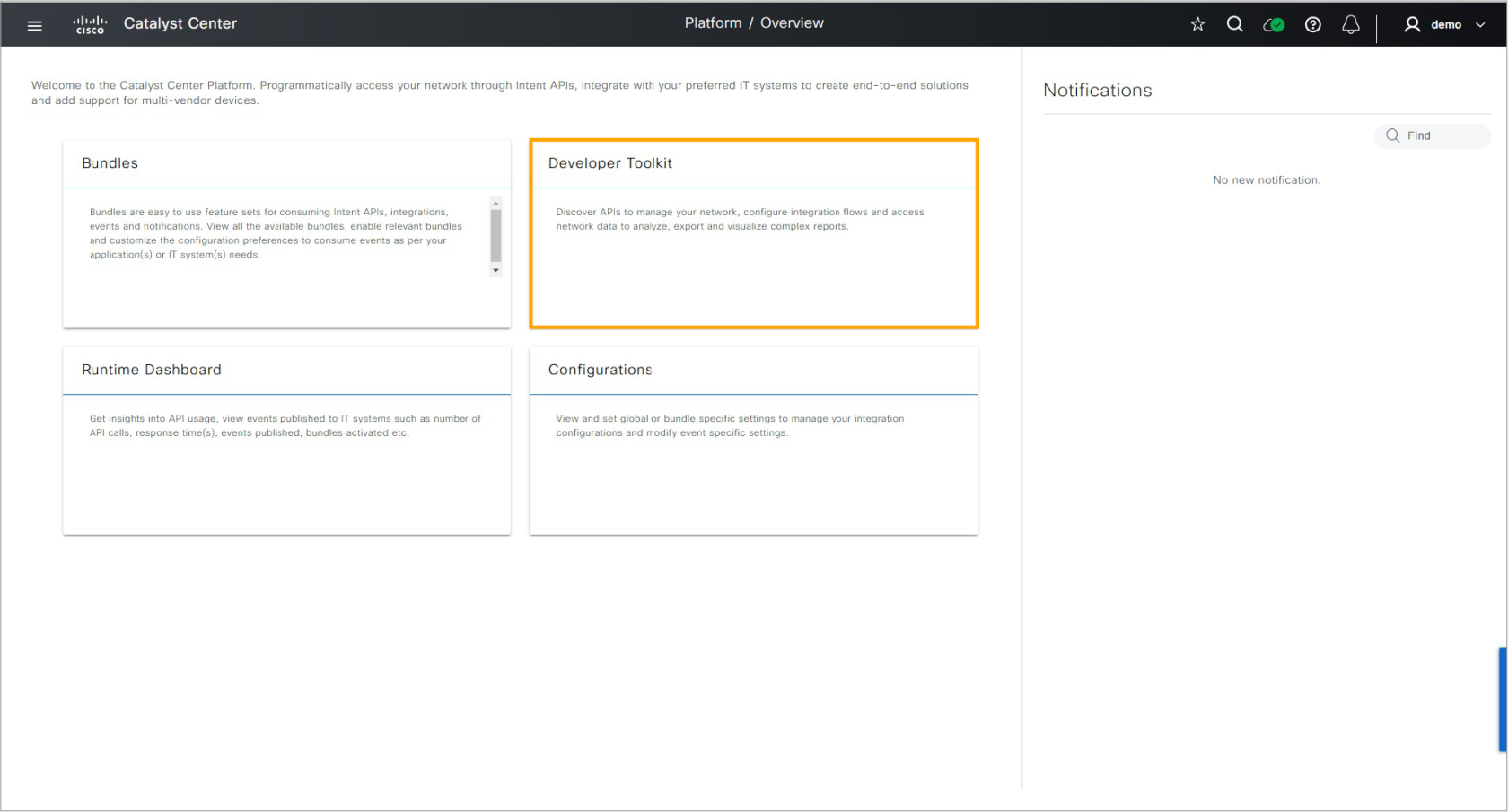Click the Catalyst Center title

(x=180, y=23)
